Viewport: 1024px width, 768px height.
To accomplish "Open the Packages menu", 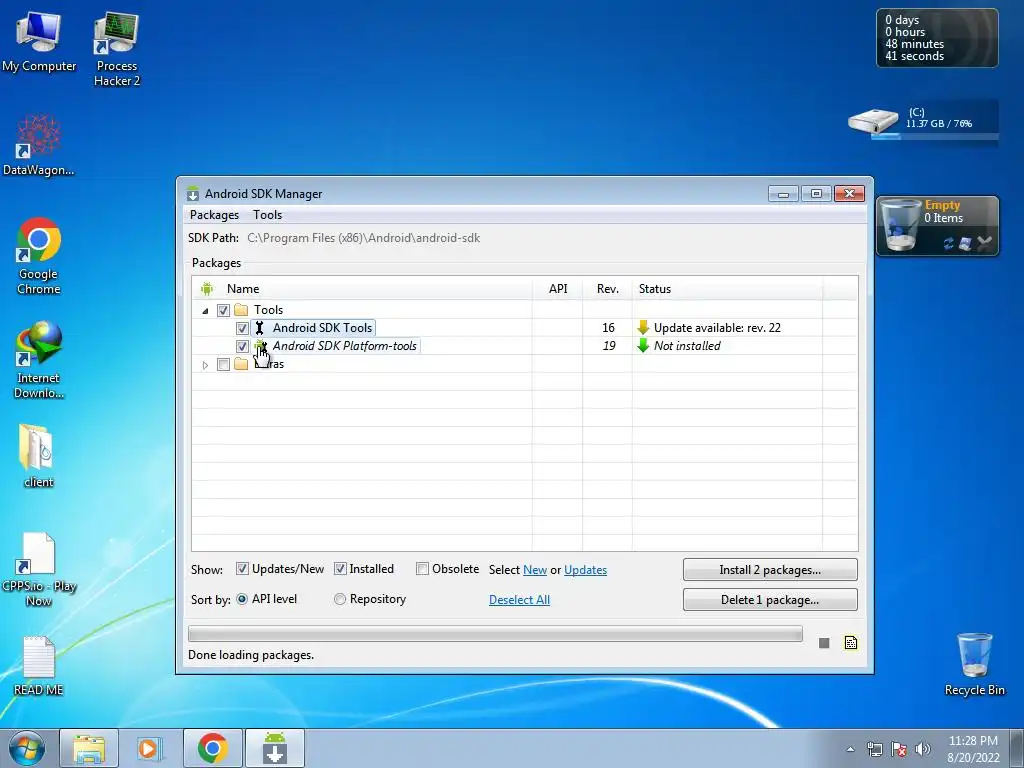I will (214, 215).
